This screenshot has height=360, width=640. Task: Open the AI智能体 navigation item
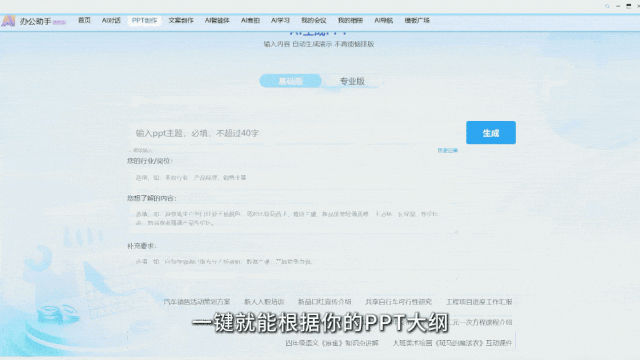point(217,20)
